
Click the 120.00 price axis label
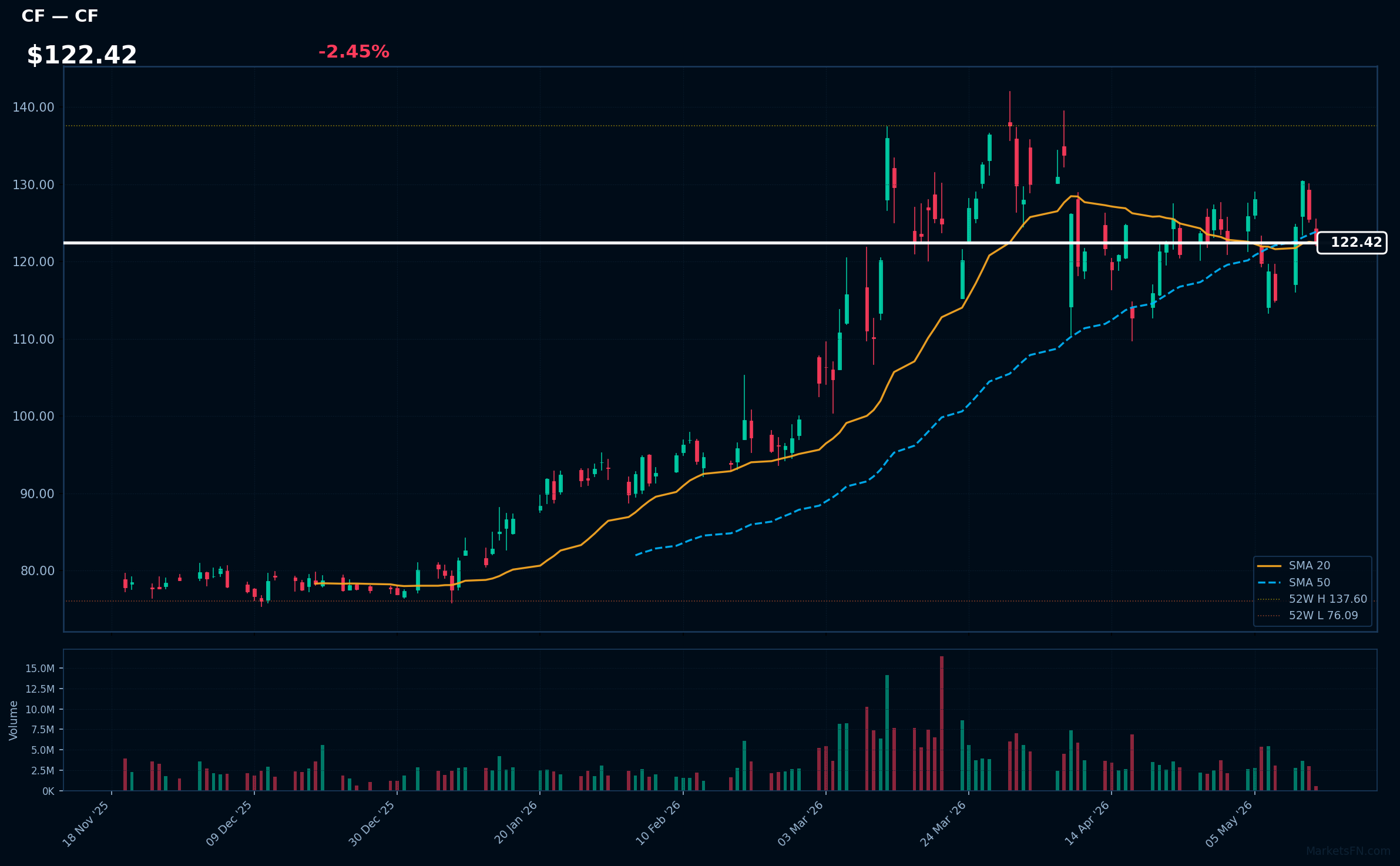click(x=33, y=262)
